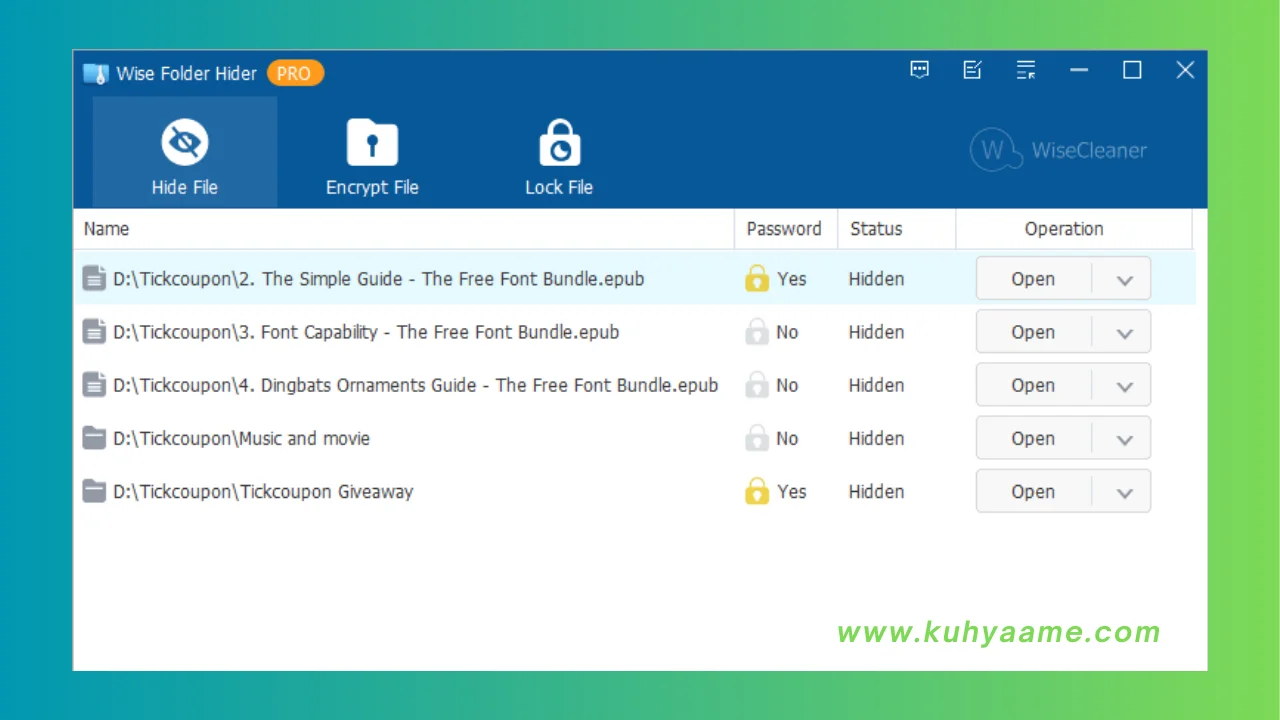Click folder icon of Music and movie
Screen dimensions: 1280x720
tap(94, 438)
